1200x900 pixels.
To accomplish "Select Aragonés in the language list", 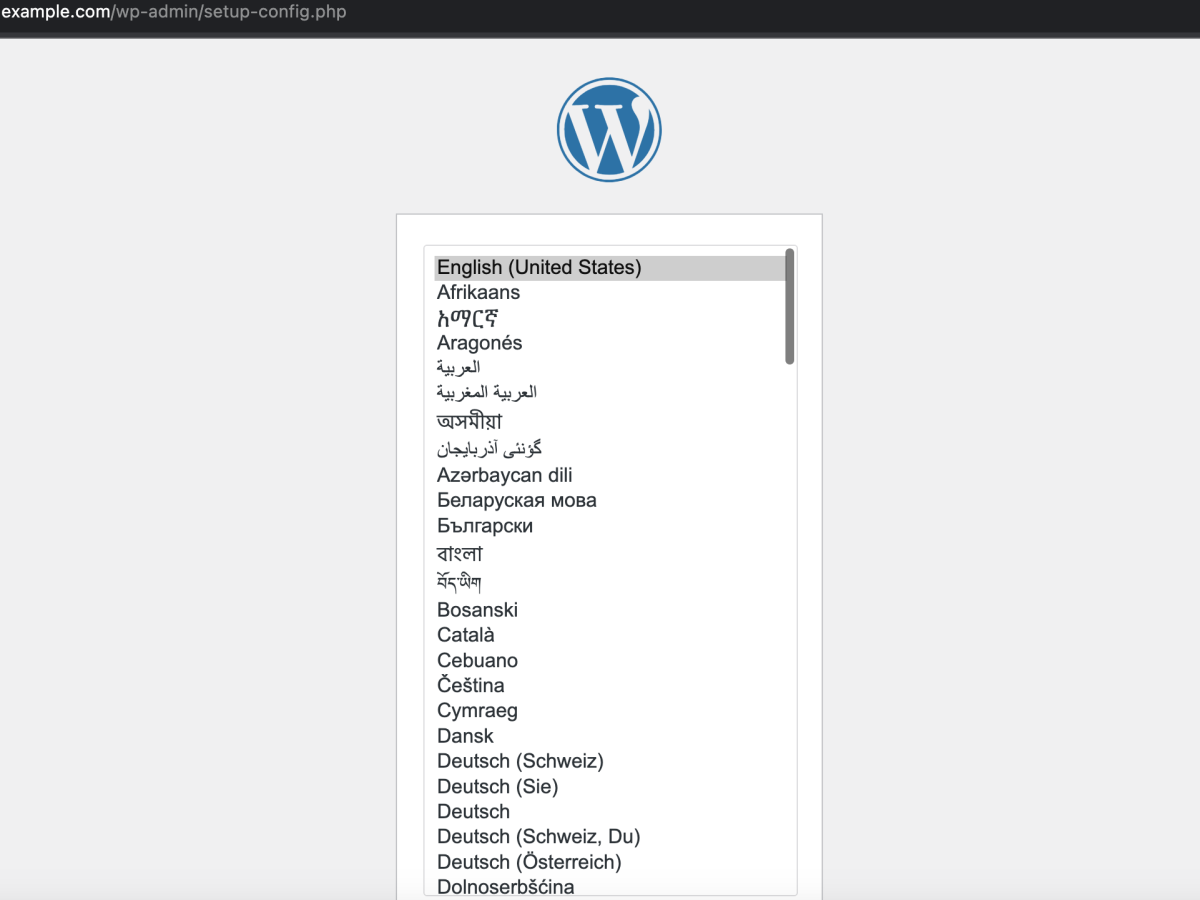I will [x=610, y=343].
